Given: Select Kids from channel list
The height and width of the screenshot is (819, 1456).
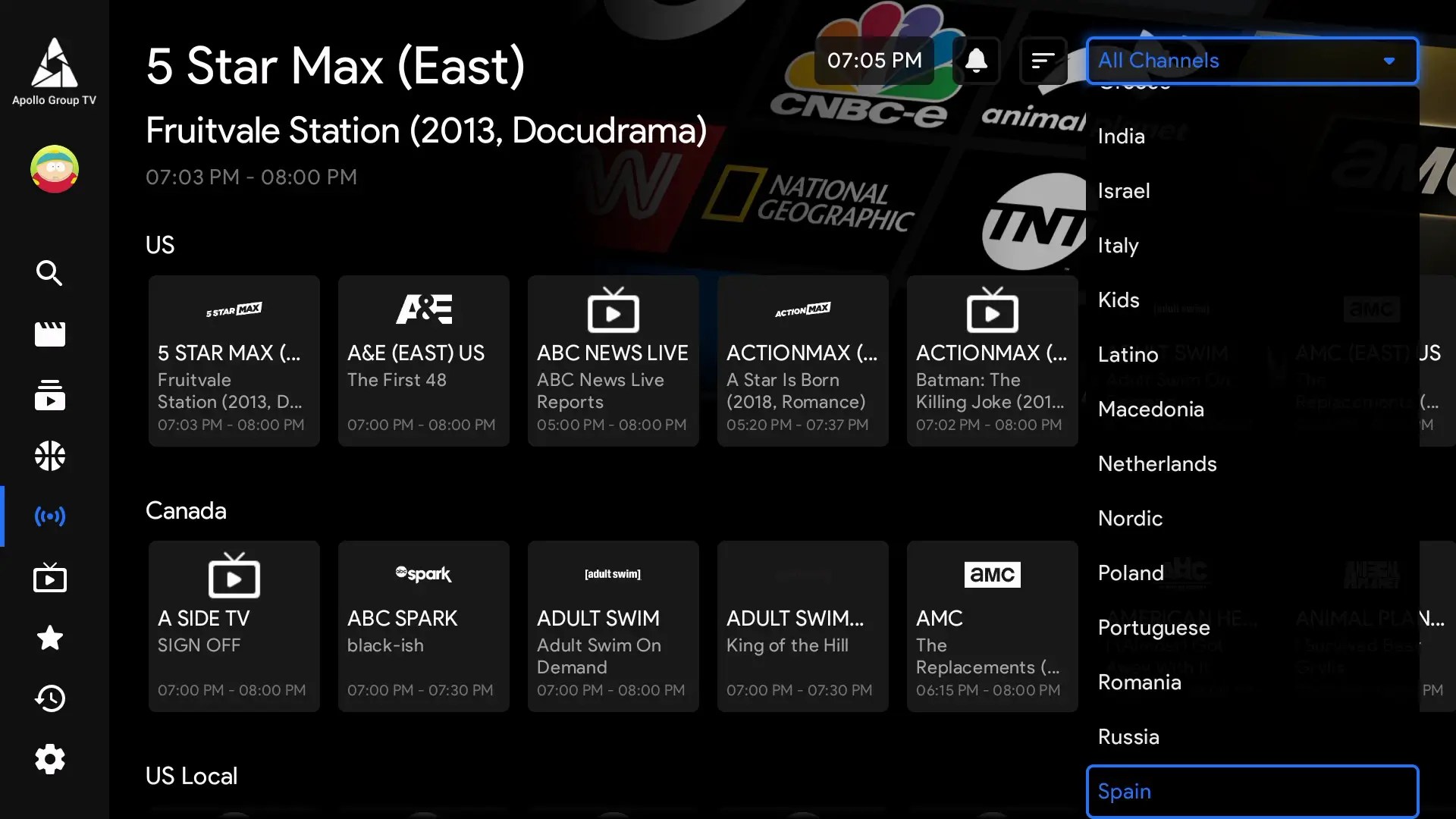Looking at the screenshot, I should tap(1252, 300).
